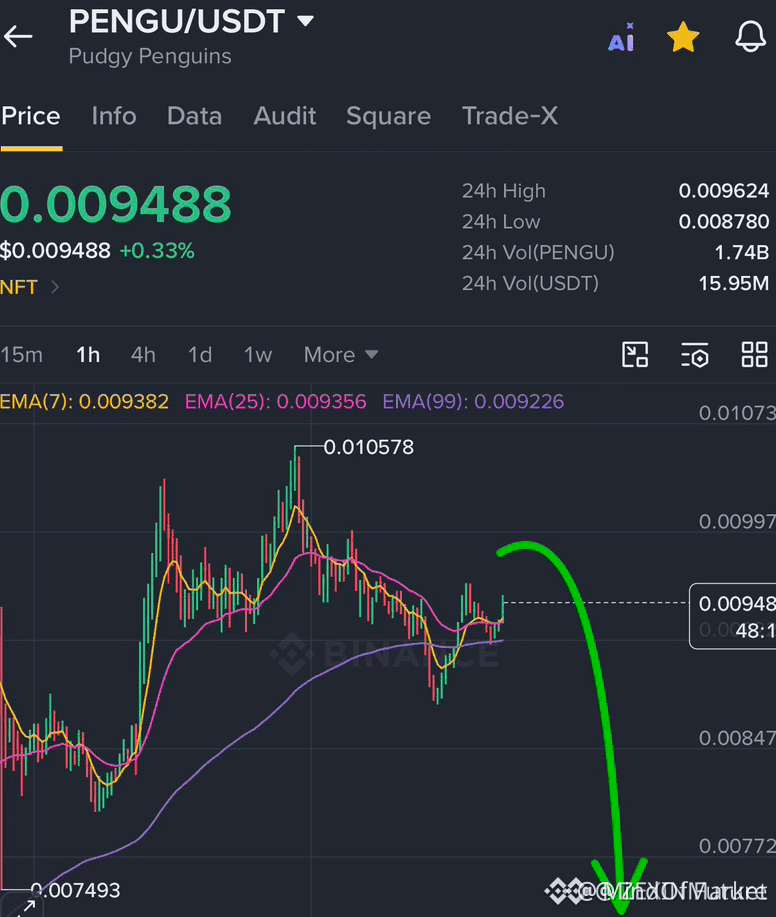This screenshot has width=776, height=917.
Task: Open the PENGU/USDT pair selector dropdown
Action: click(191, 21)
